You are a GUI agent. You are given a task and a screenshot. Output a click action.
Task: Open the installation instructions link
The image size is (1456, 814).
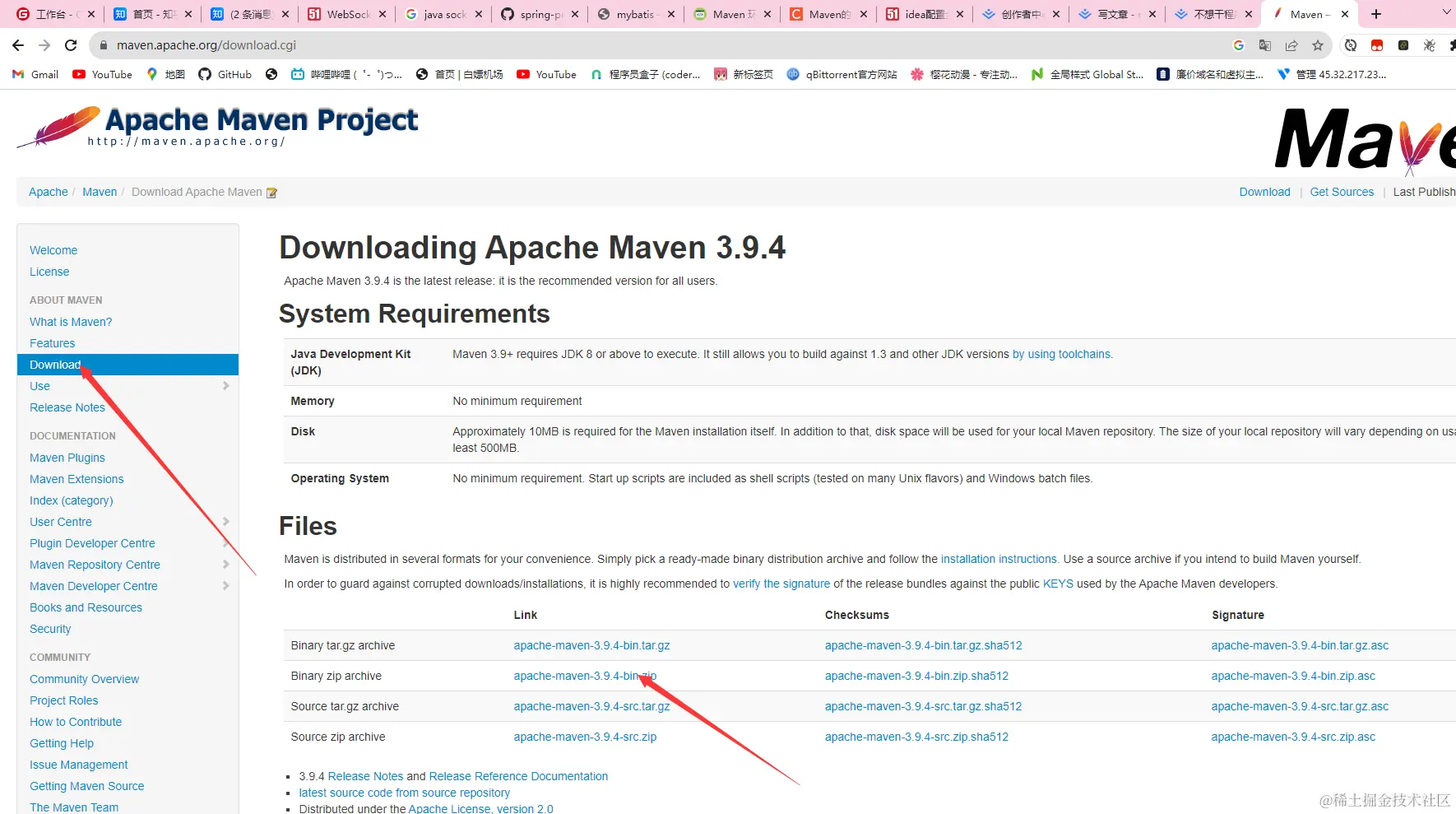pyautogui.click(x=999, y=559)
